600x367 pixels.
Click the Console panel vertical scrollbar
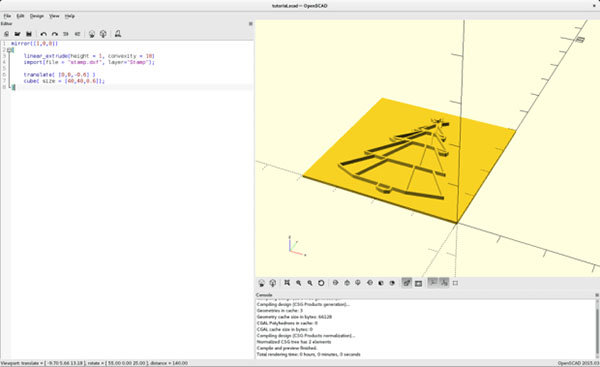tap(597, 328)
